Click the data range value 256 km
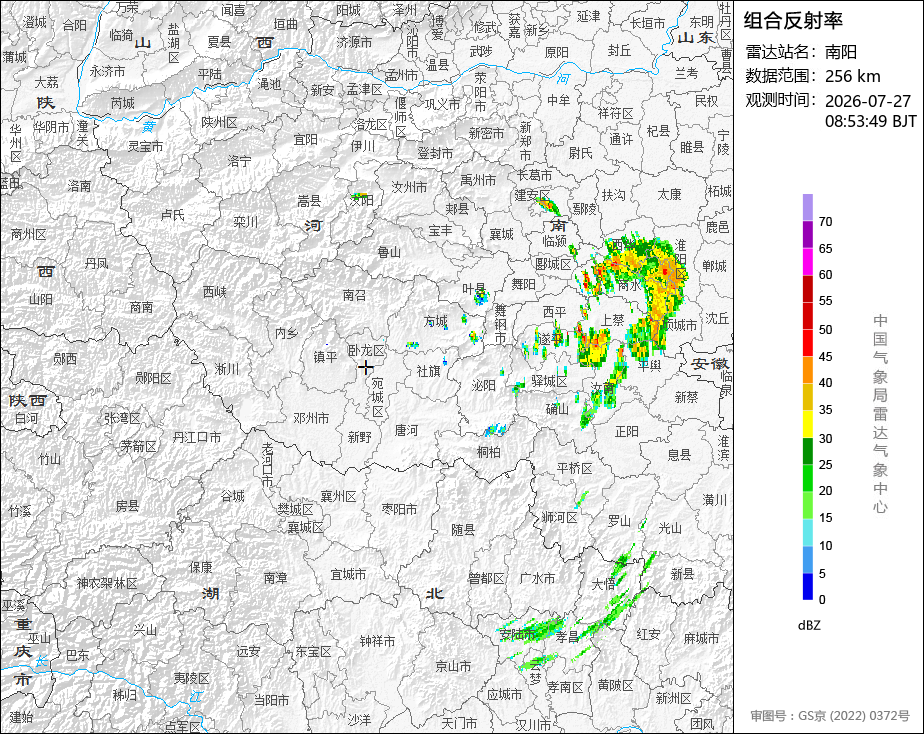Screen dimensions: 924x734 [853, 76]
